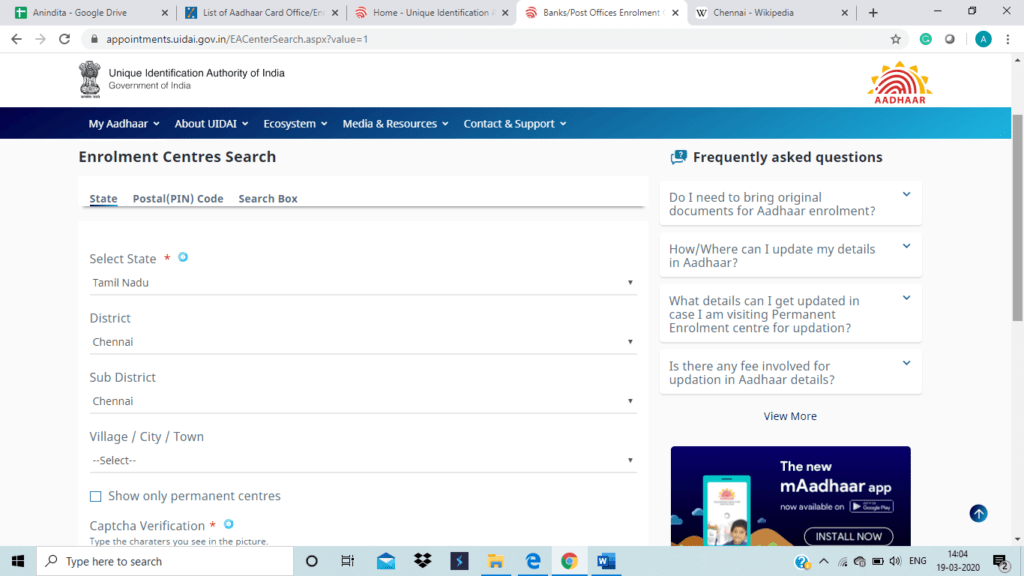
Task: Click the Aadhaar logo in header
Action: [x=898, y=82]
